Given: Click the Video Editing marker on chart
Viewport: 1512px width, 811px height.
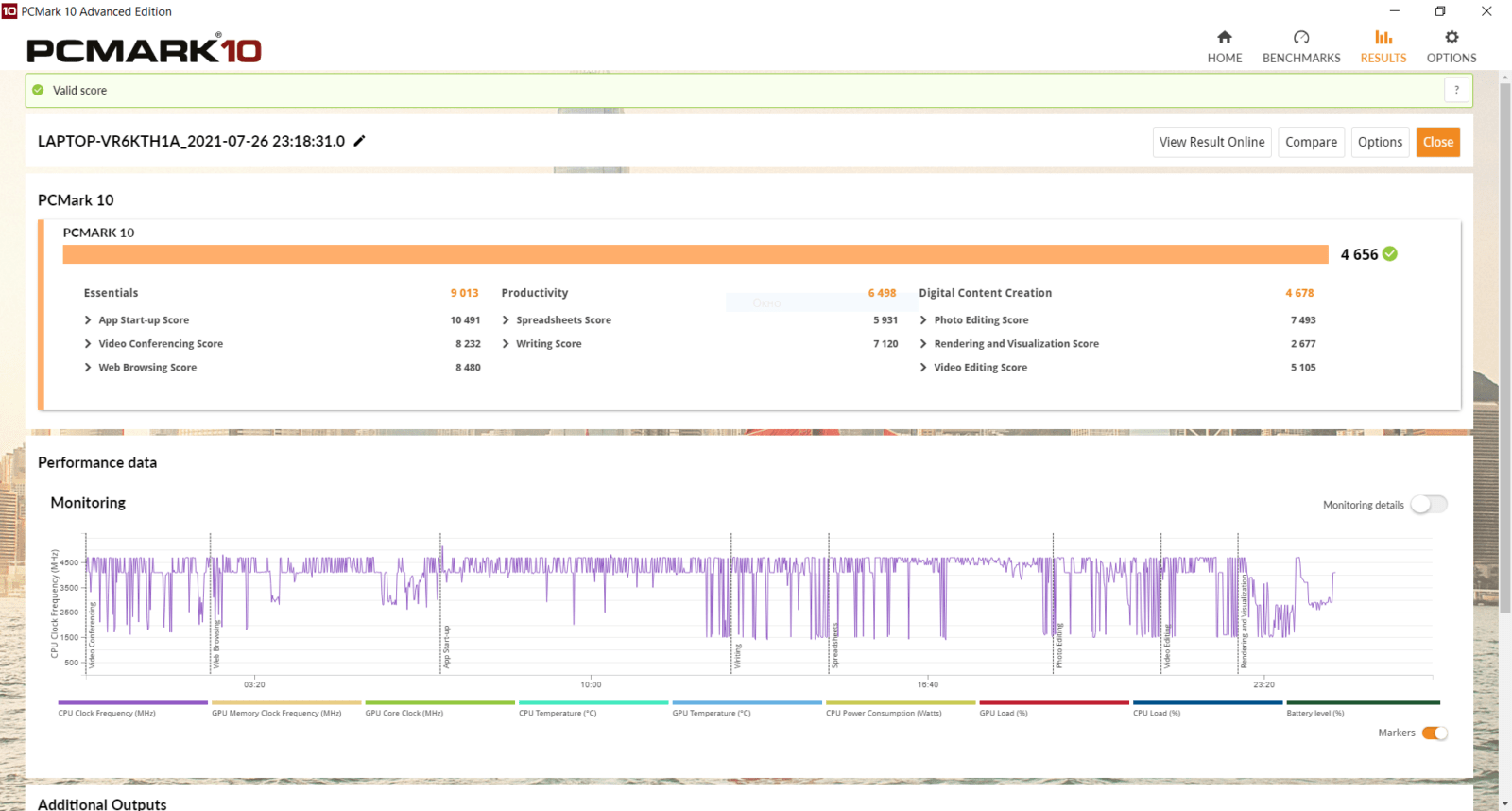Looking at the screenshot, I should (1167, 647).
